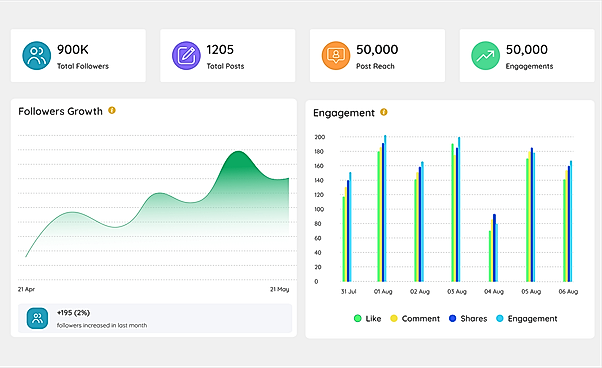Click the green Engagements trend icon

tap(486, 56)
